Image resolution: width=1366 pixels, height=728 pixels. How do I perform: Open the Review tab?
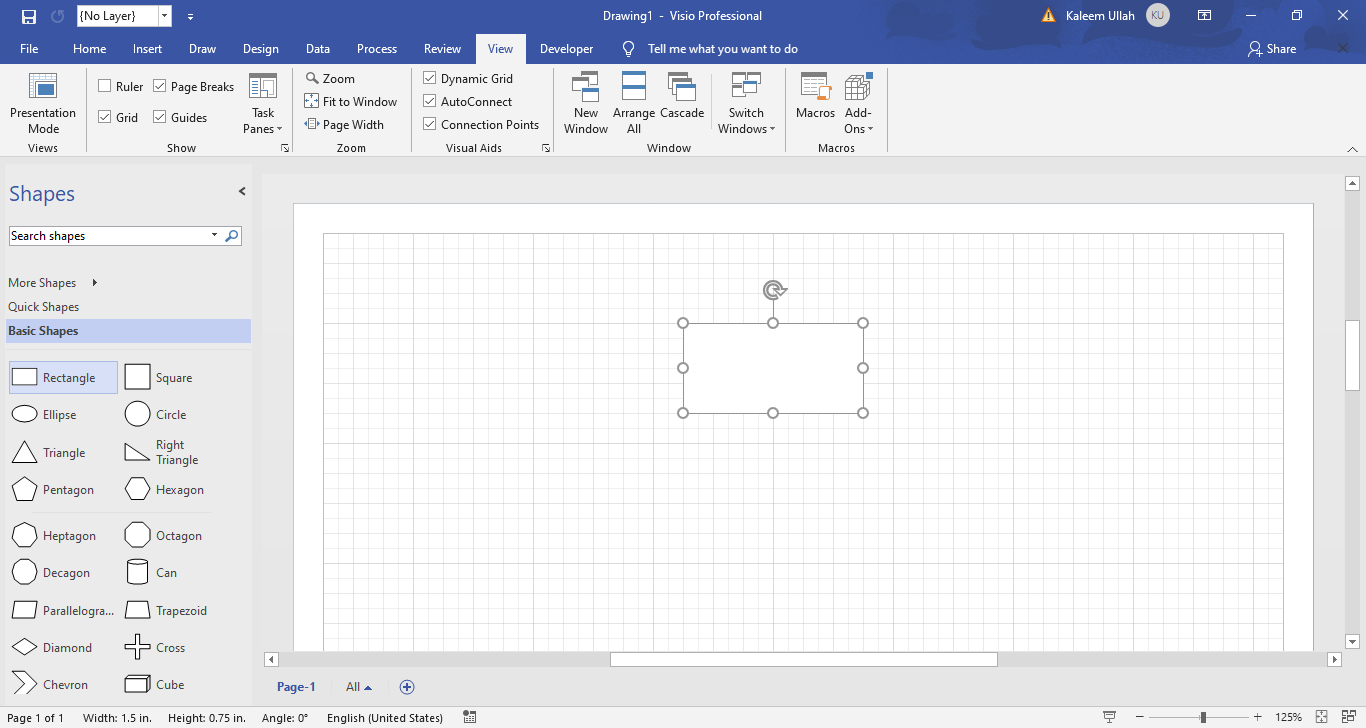point(442,48)
